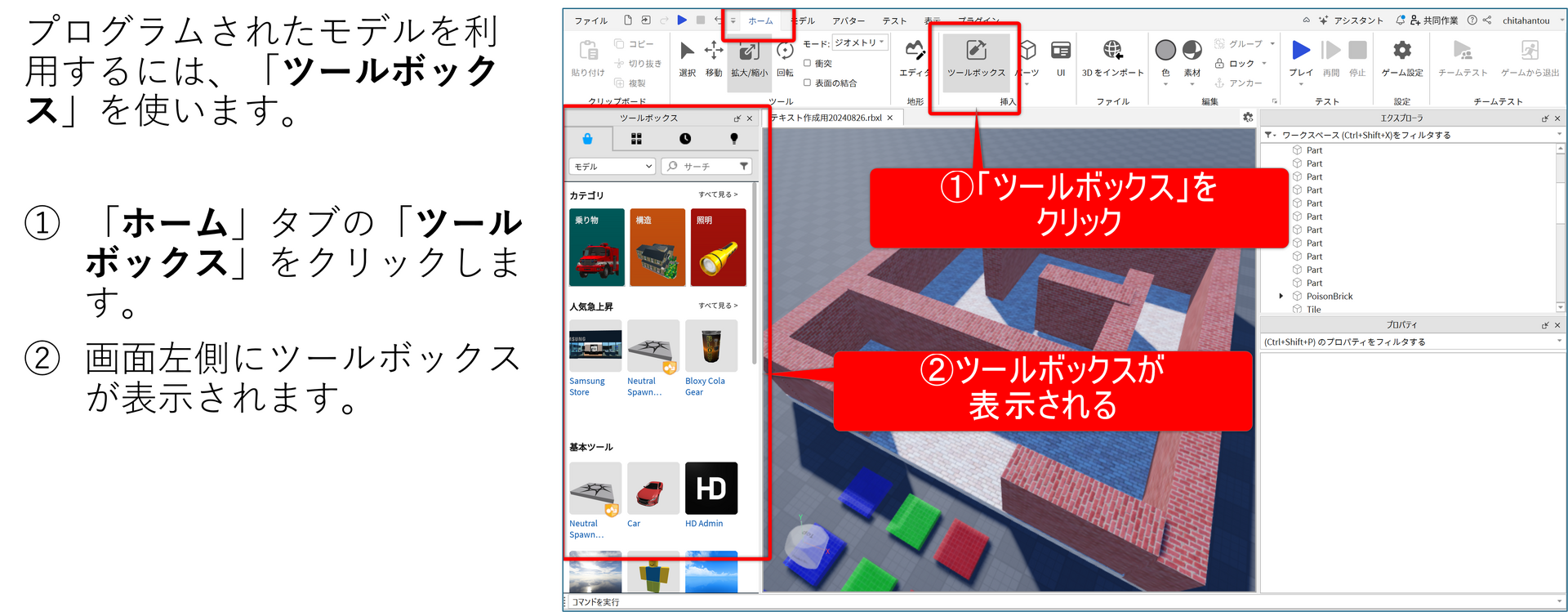Open the Game Settings (ゲーム設定) gear
This screenshot has width=1568, height=612.
1401,57
